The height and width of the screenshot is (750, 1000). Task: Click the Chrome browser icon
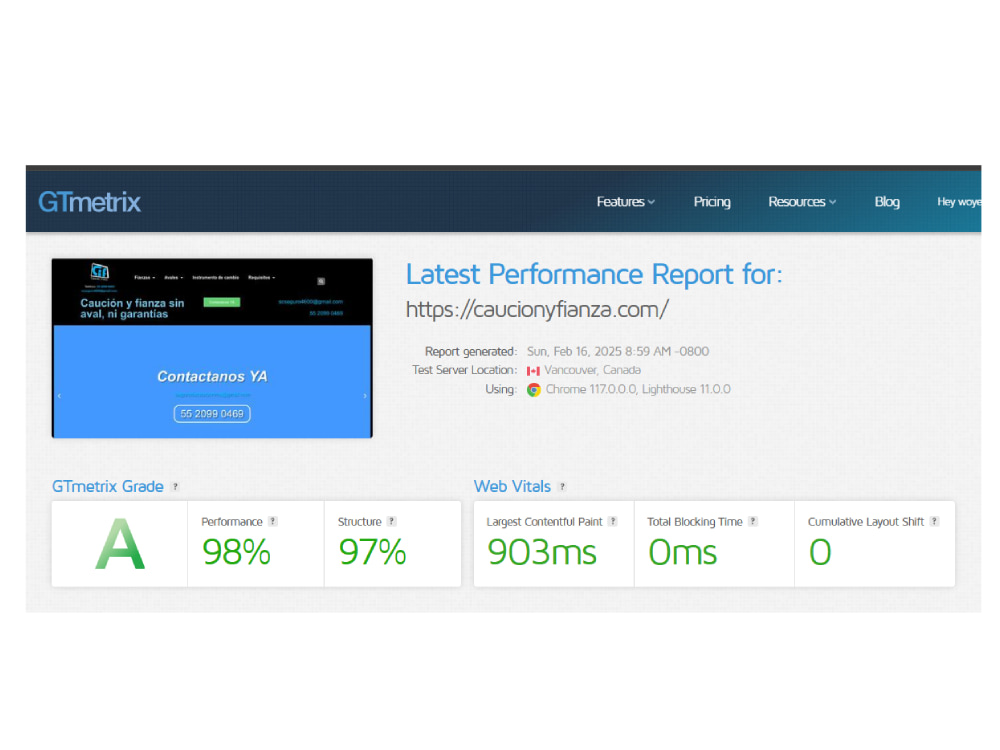click(534, 390)
